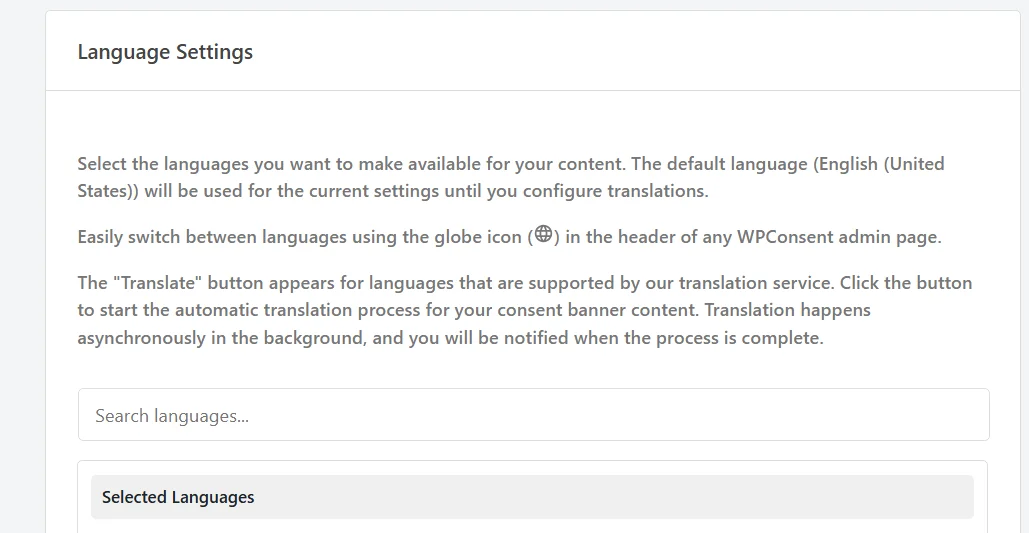The width and height of the screenshot is (1029, 533).
Task: Click the words 'configure translations' in the intro
Action: pos(615,192)
